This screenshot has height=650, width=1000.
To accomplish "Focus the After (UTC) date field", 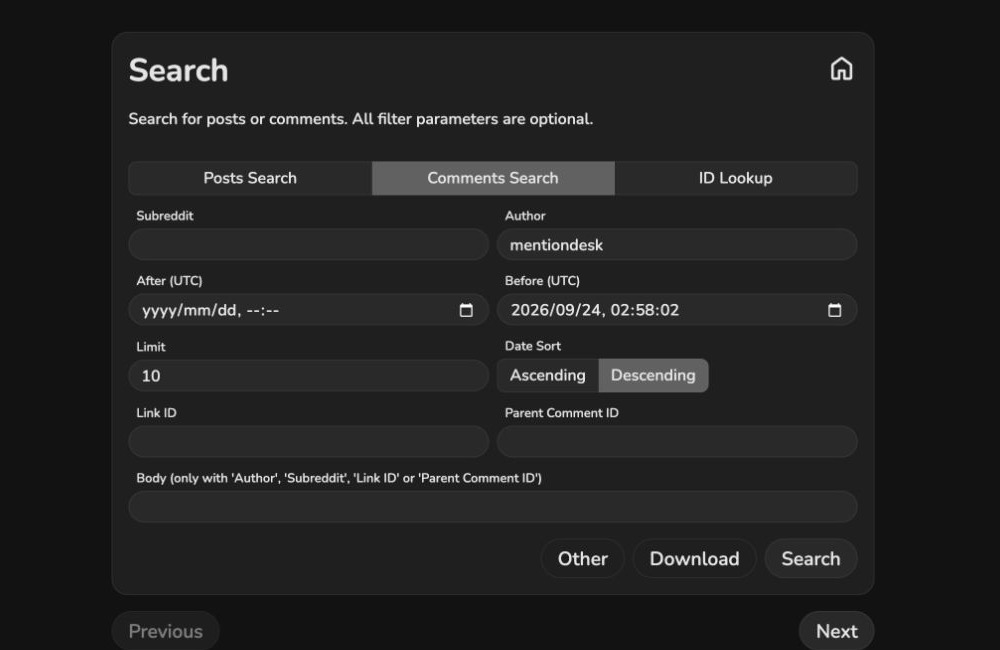I will [309, 310].
